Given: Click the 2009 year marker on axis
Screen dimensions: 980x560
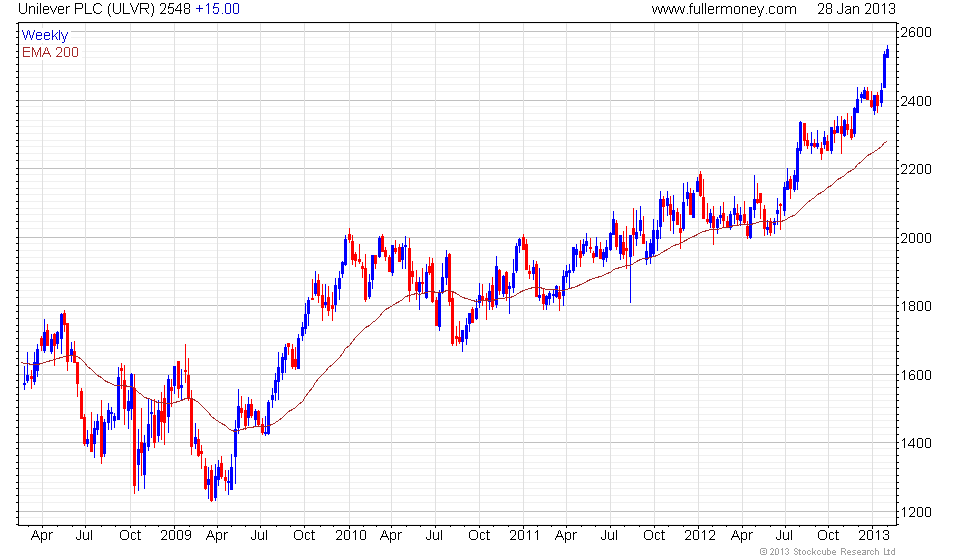Looking at the screenshot, I should point(176,536).
